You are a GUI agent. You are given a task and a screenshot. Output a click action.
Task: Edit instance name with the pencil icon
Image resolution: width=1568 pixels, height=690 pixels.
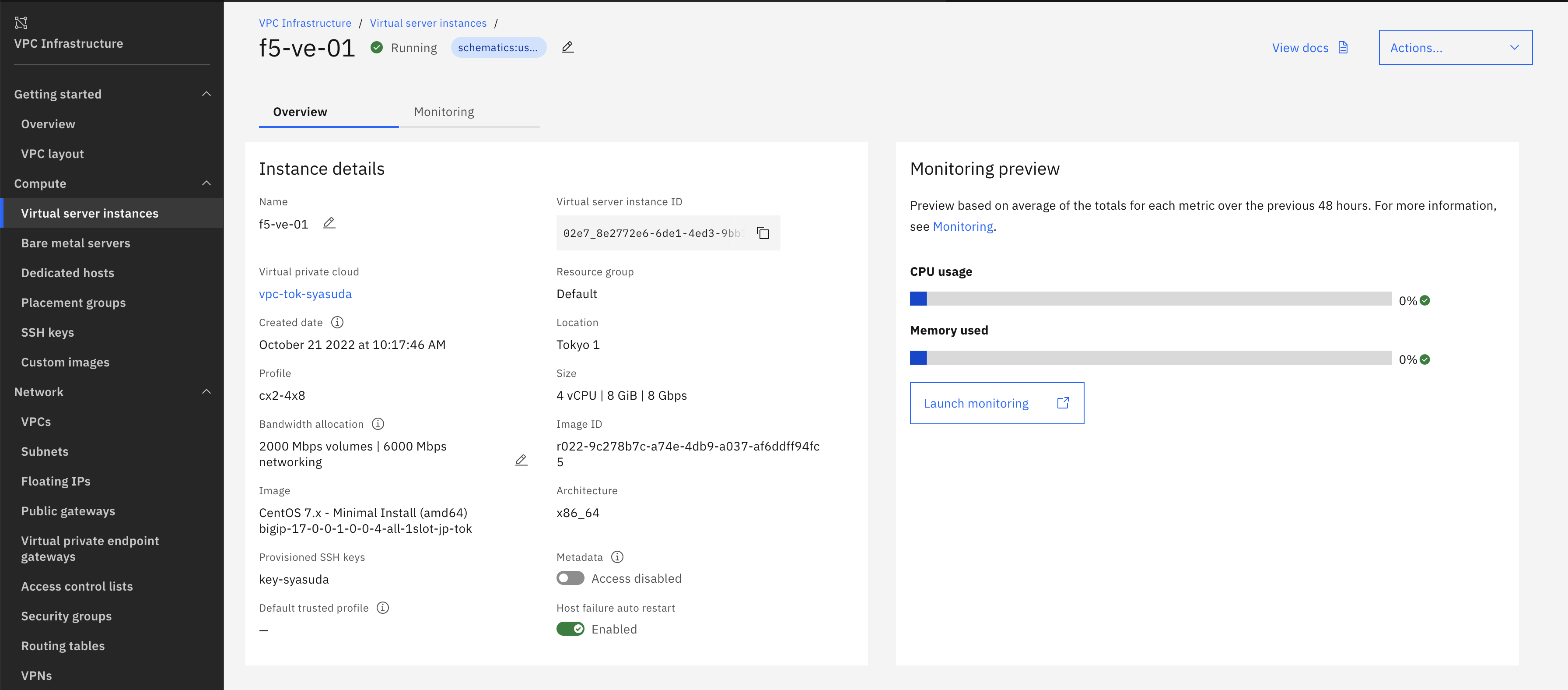tap(329, 223)
